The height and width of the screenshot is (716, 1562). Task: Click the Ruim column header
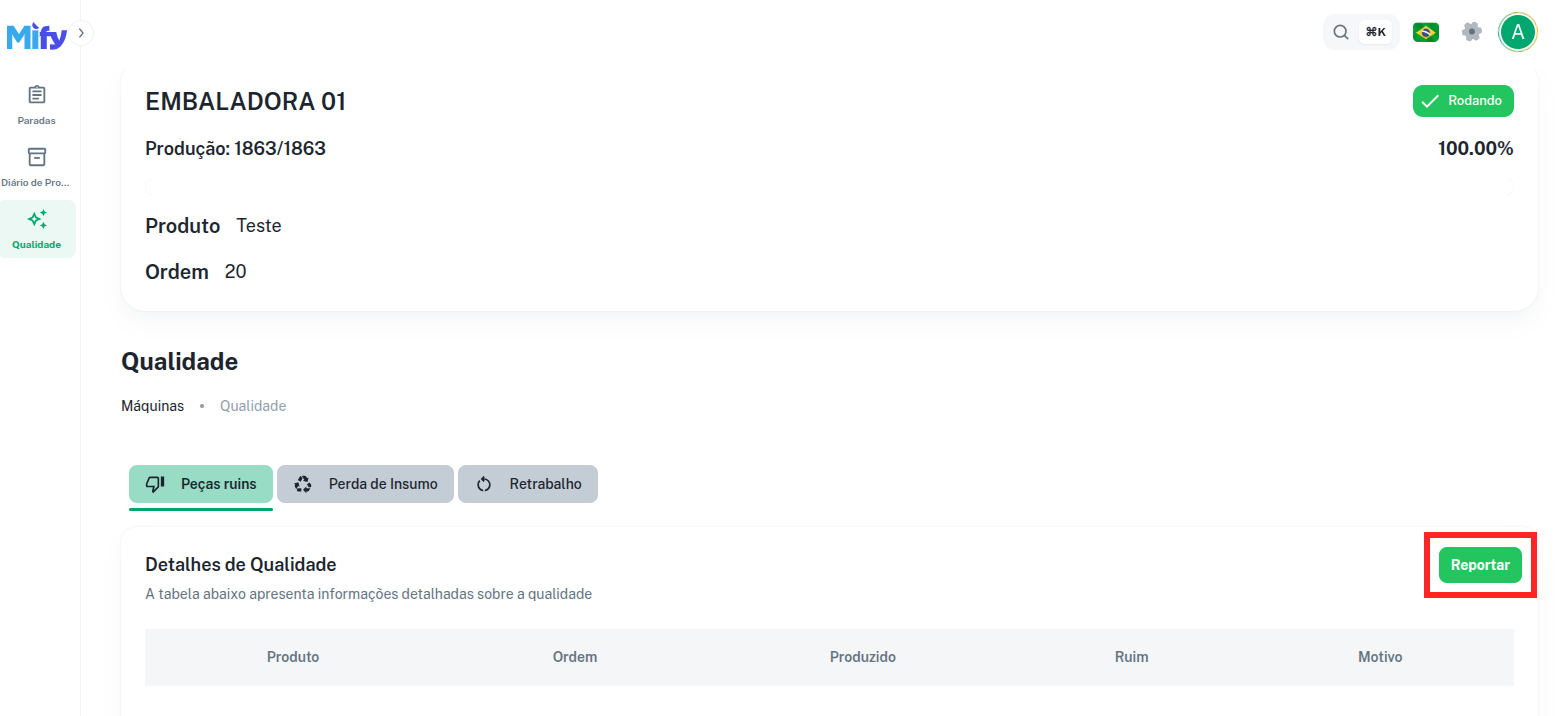click(x=1131, y=657)
